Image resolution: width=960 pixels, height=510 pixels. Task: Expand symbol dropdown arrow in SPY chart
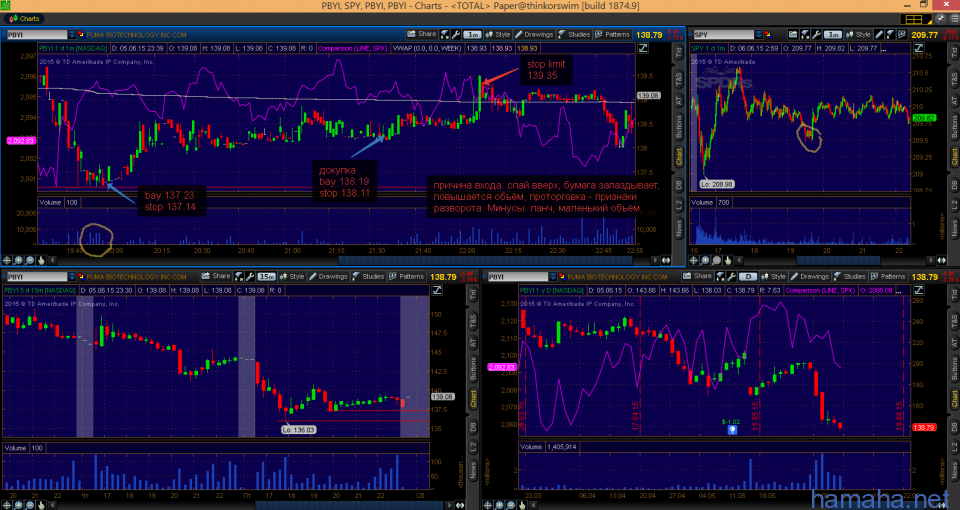(759, 35)
